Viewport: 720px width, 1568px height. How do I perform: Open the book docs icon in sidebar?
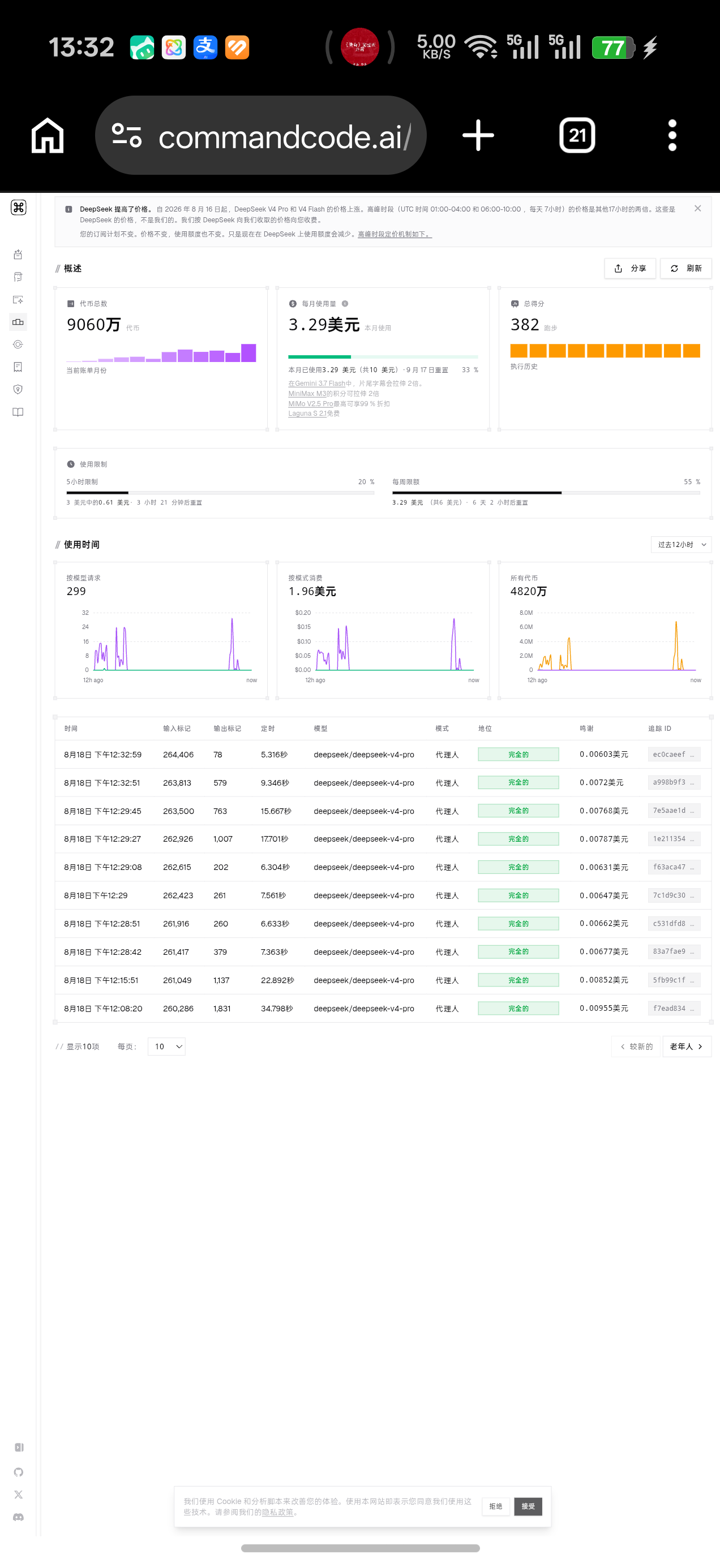click(18, 412)
